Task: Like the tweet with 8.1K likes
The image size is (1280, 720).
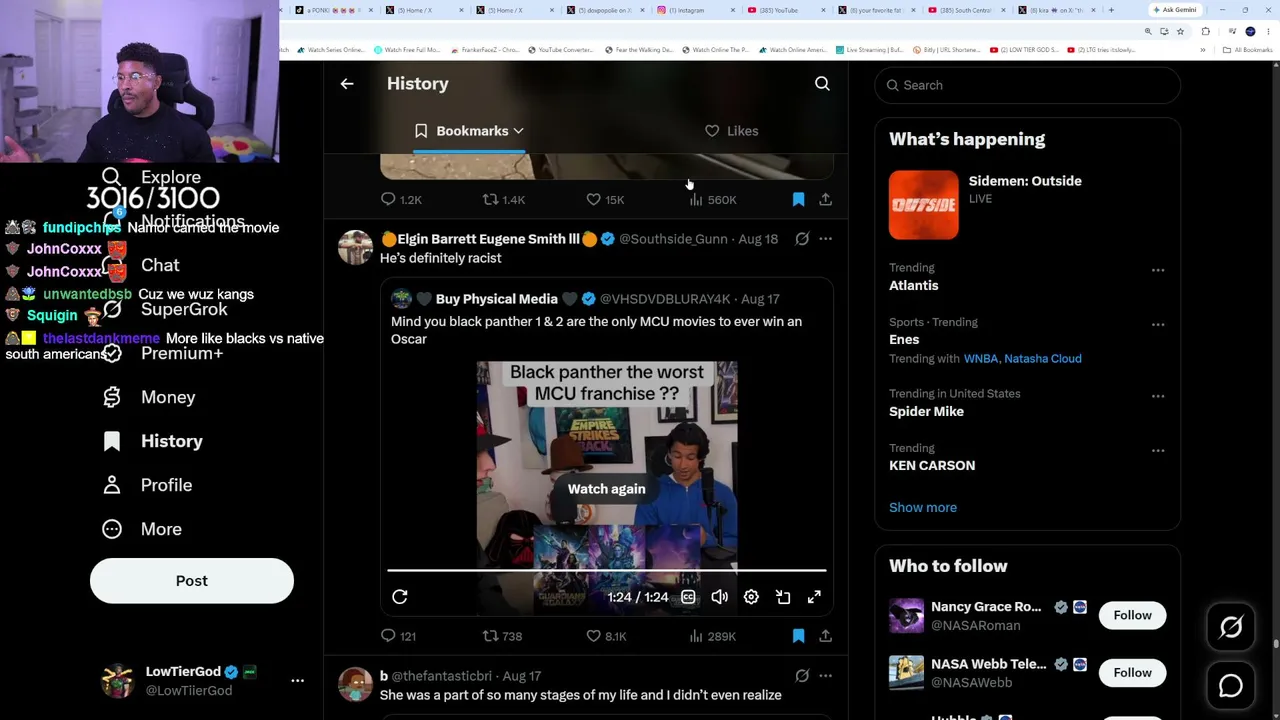Action: point(606,636)
